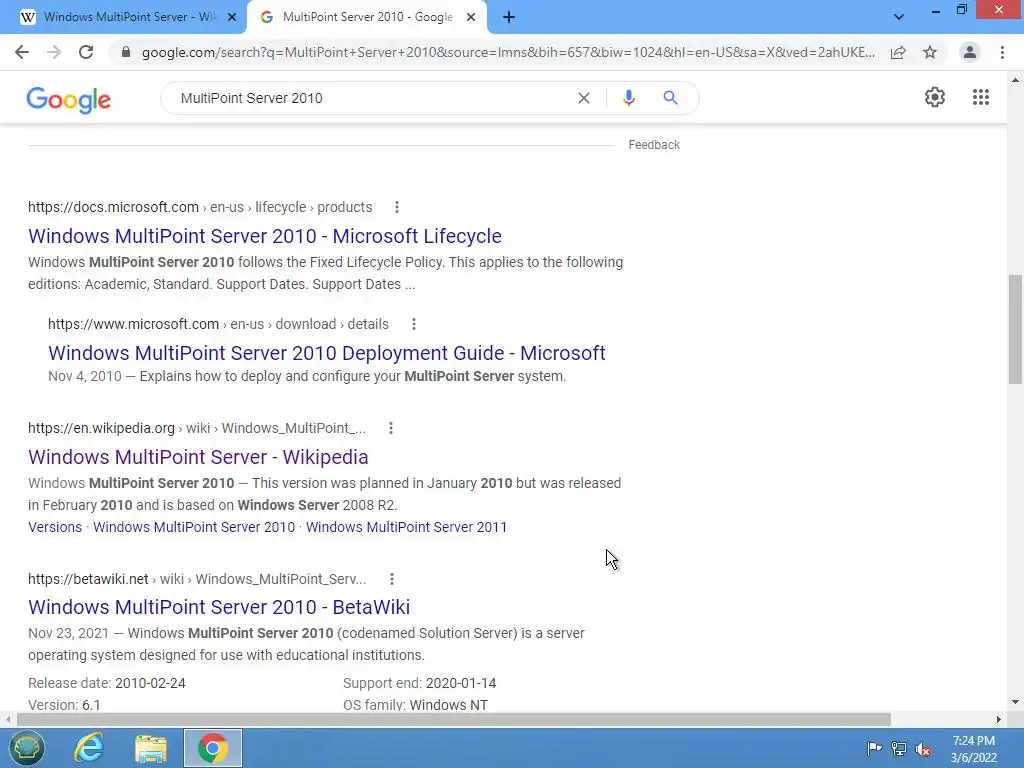The image size is (1024, 768).
Task: Bookmark this page with the star
Action: click(x=930, y=52)
